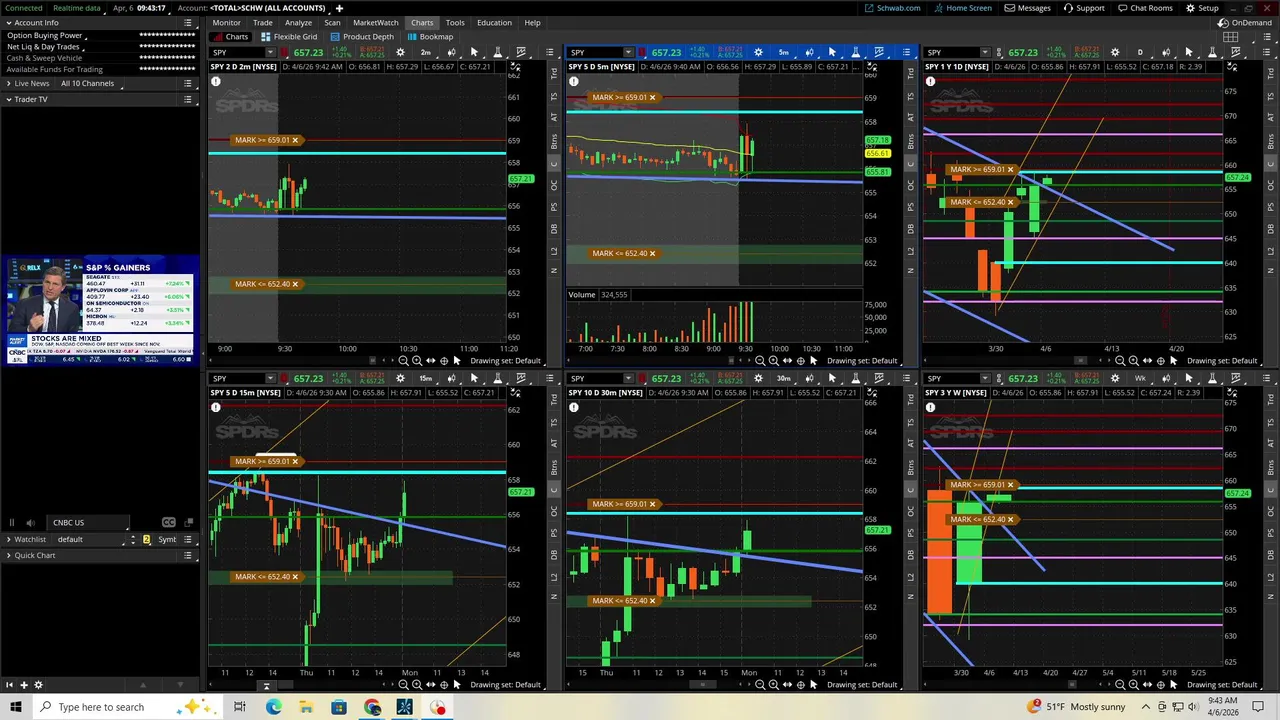Screen dimensions: 1280x720
Task: Open All 10 Channels news dropdown
Action: point(90,83)
